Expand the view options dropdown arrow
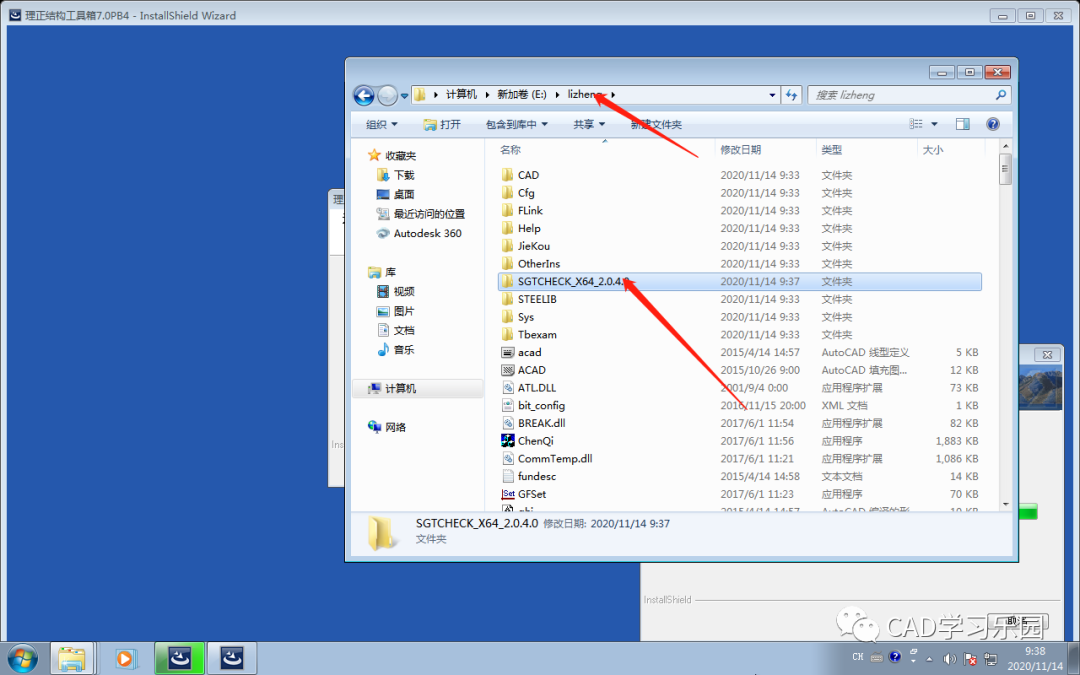 coord(935,124)
